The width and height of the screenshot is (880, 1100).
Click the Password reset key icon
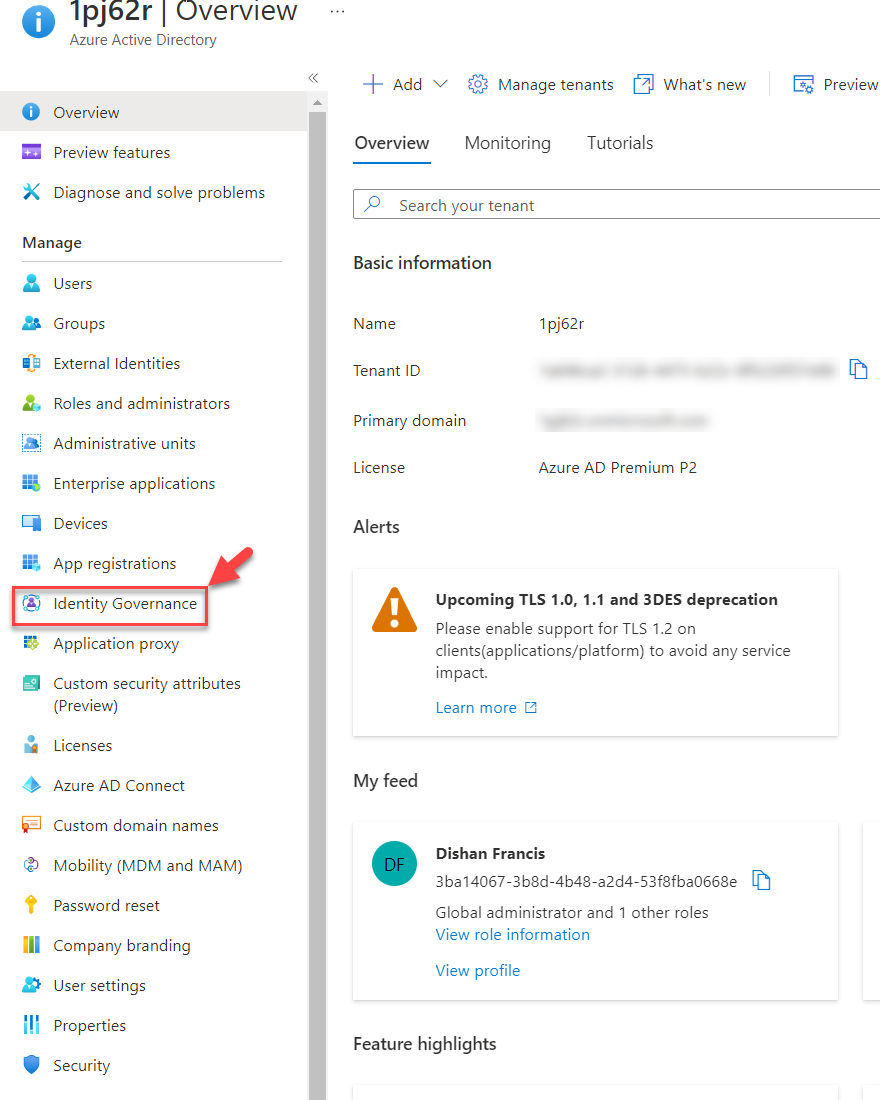point(32,906)
